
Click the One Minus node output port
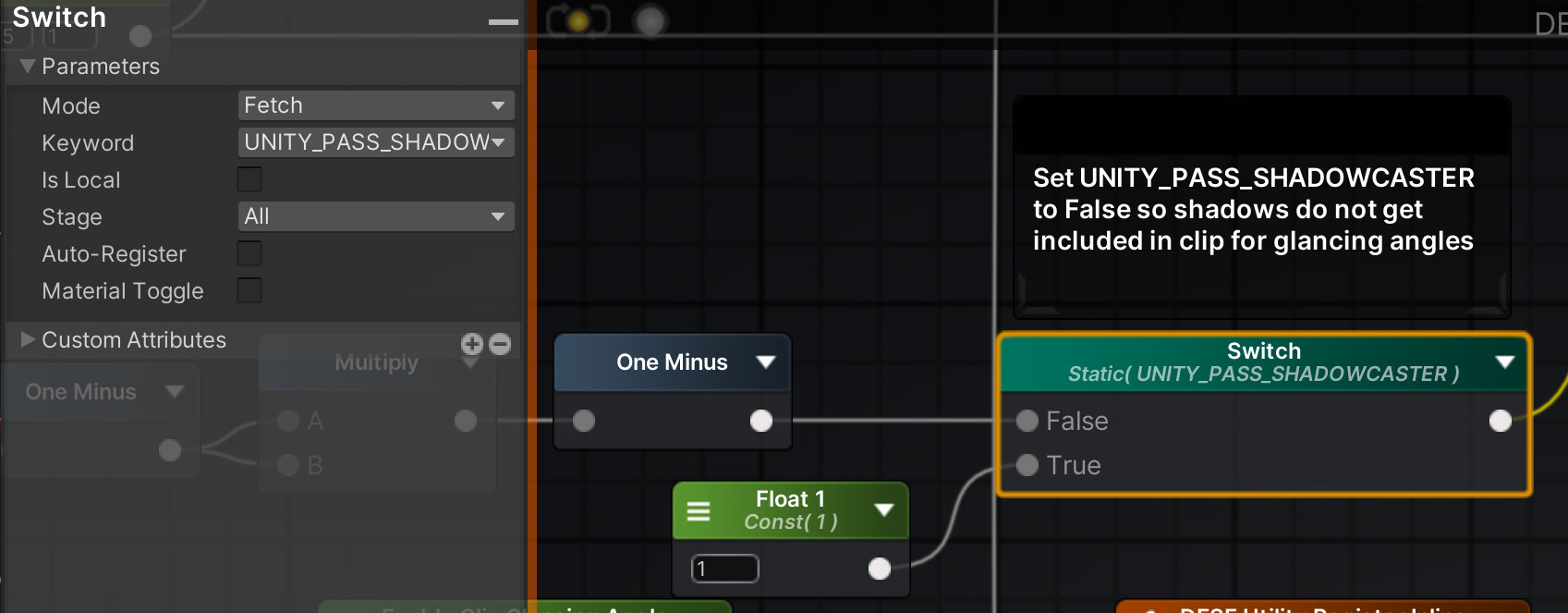tap(761, 421)
